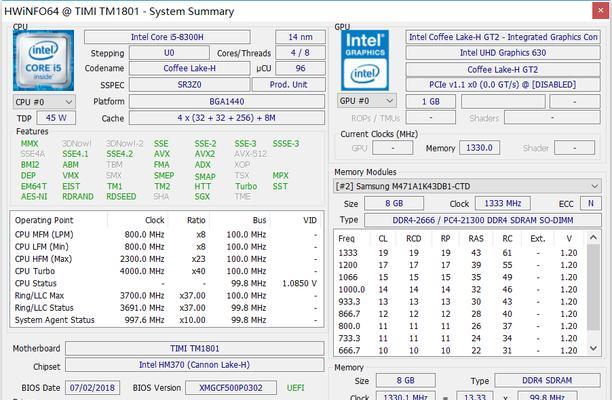
Task: Click the module Clock 1333 MHz field
Action: 503,203
